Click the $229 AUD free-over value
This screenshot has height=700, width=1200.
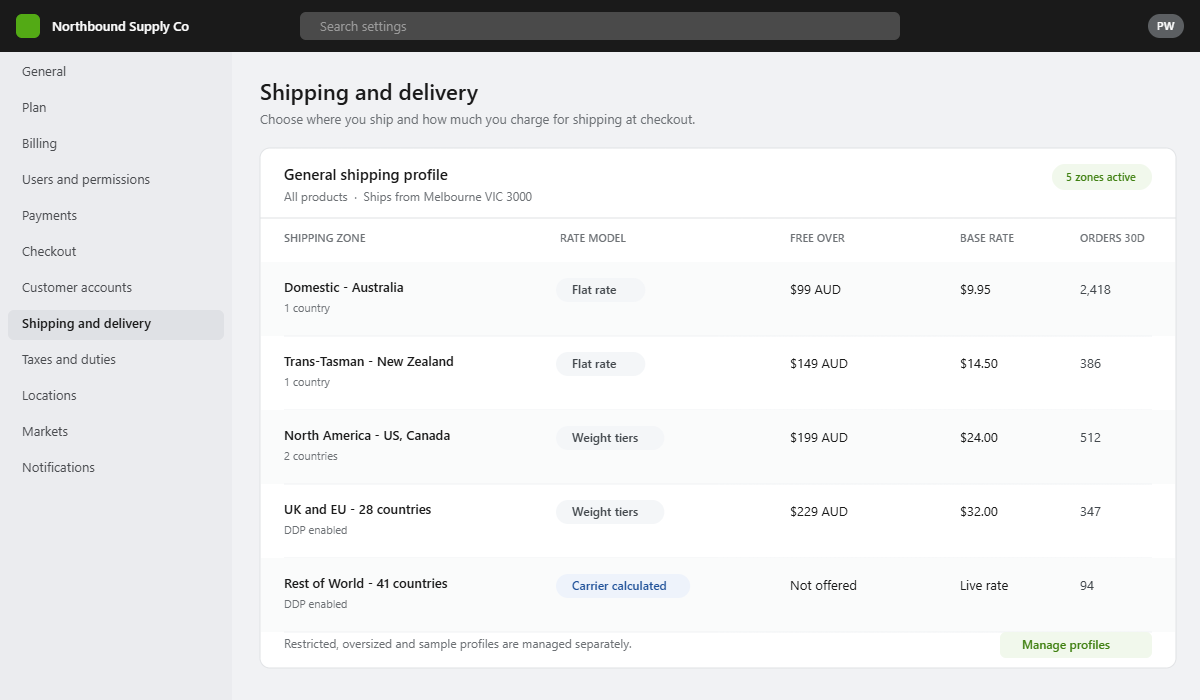819,512
